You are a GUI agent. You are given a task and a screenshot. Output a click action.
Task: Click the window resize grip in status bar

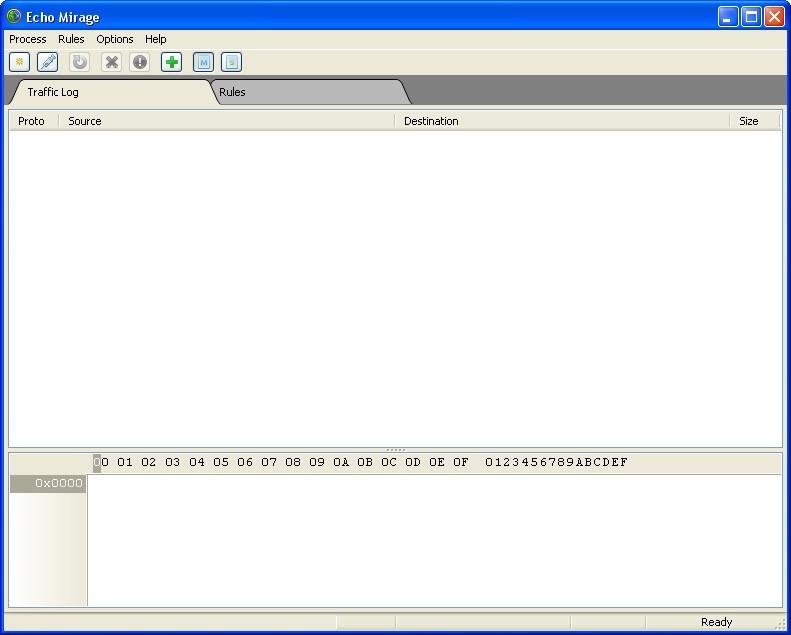[781, 624]
